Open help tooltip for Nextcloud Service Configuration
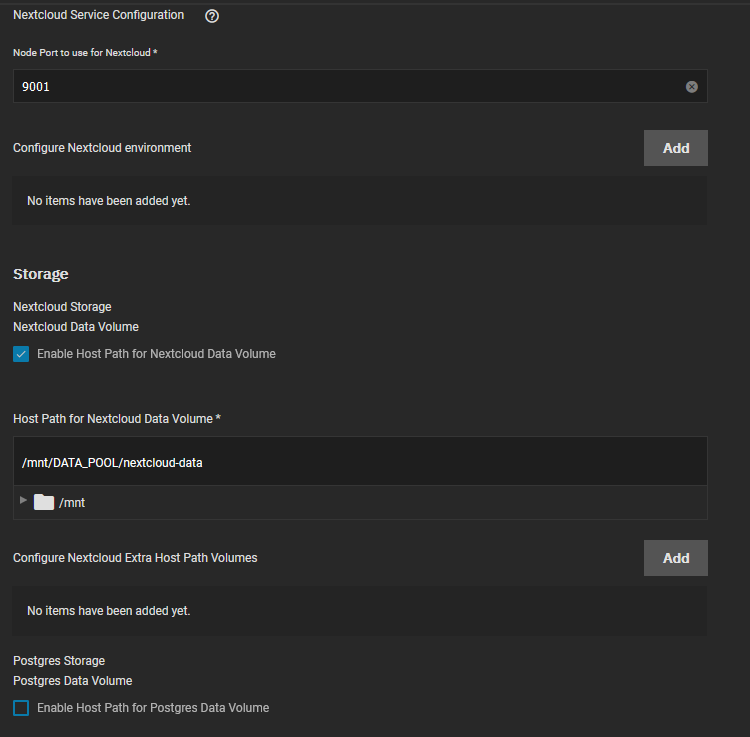 click(x=212, y=16)
